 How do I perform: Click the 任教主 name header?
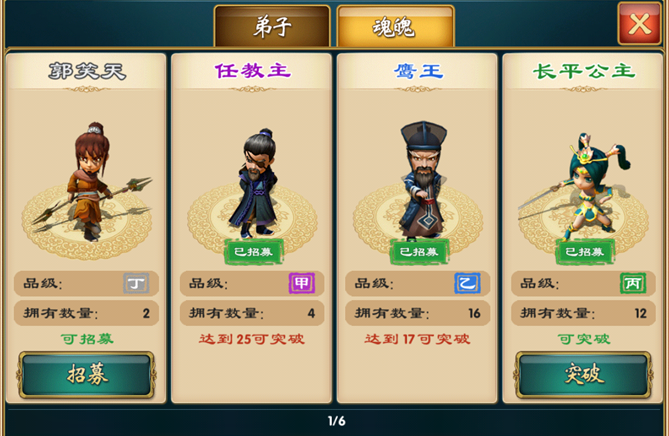[x=252, y=71]
